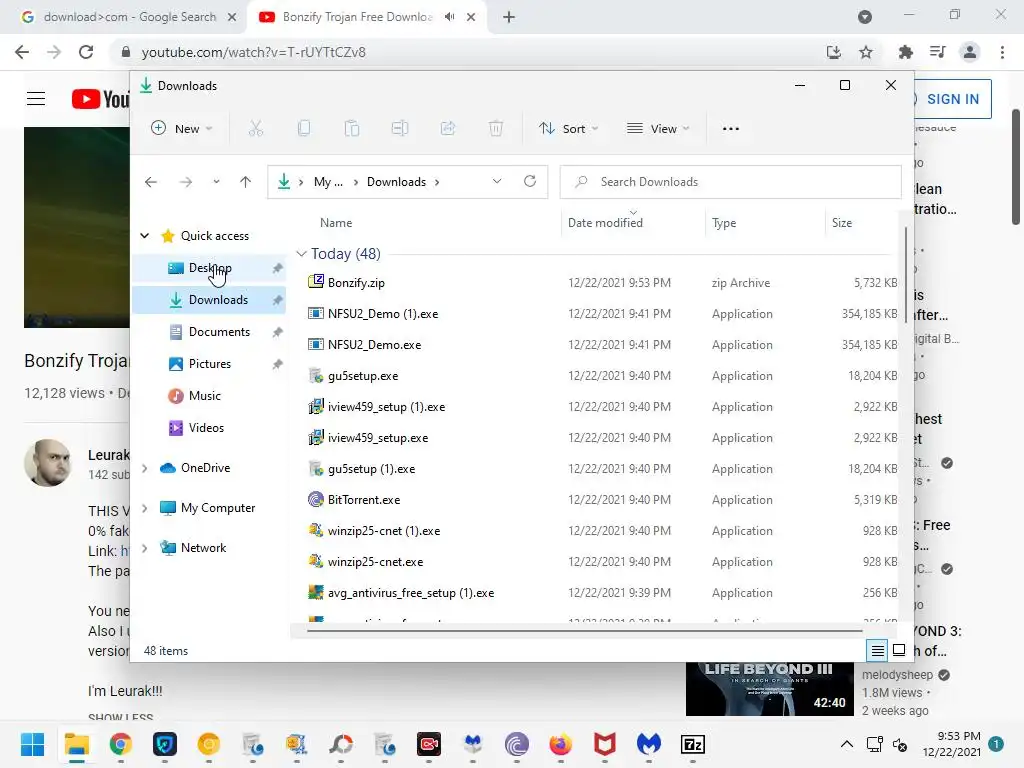Open Life Beyond III video thumbnail
1024x768 pixels.
tap(769, 689)
